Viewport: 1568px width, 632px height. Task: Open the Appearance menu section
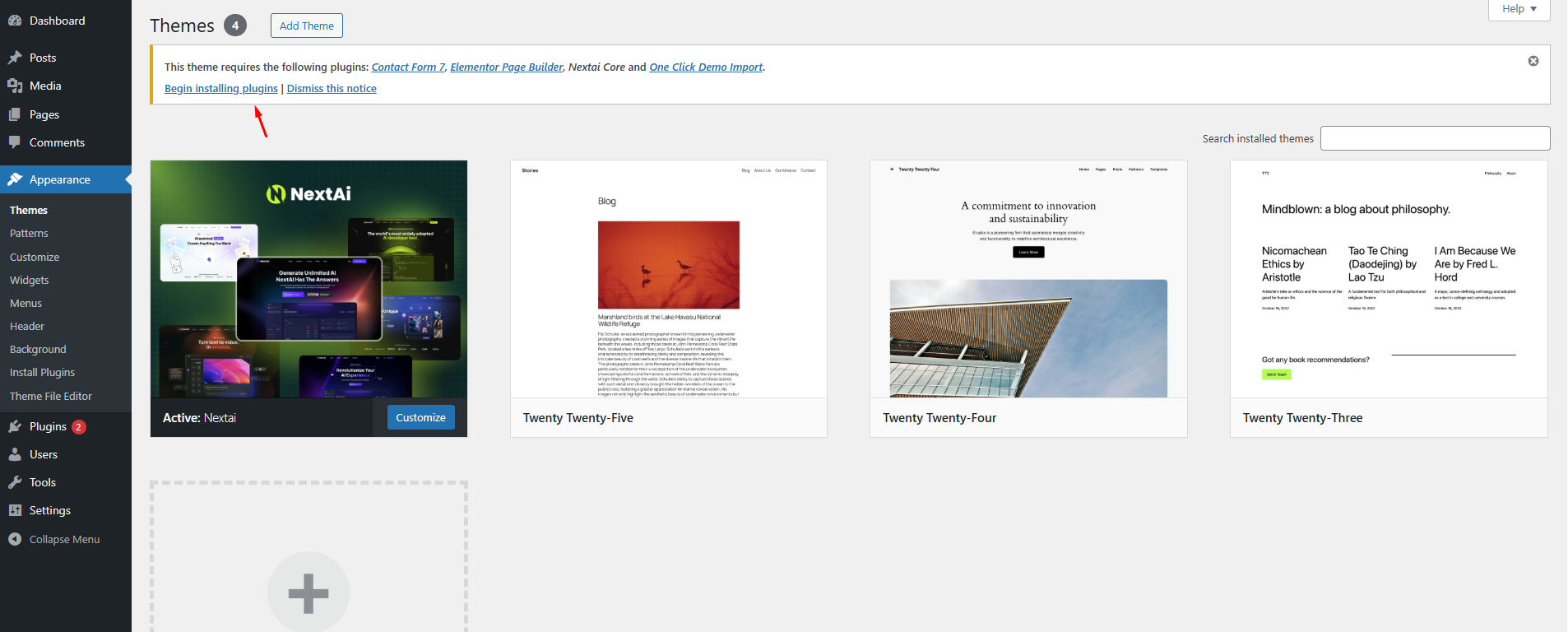59,179
